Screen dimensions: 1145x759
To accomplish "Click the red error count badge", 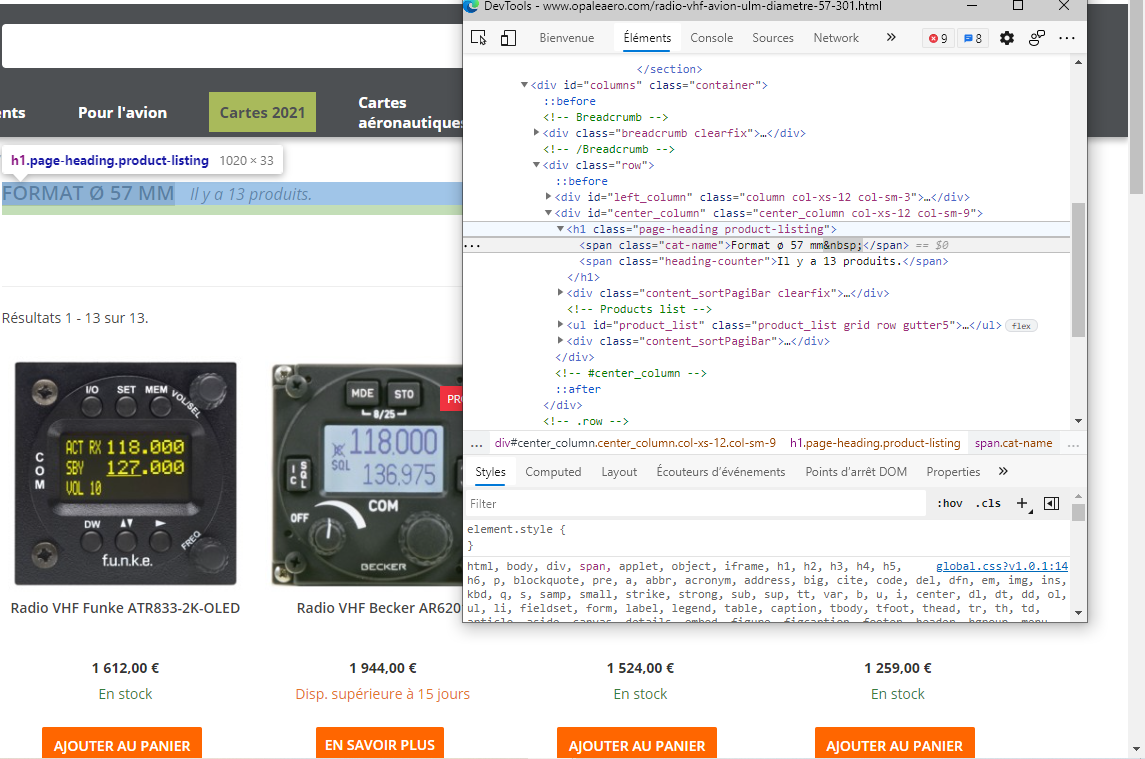I will (x=938, y=38).
